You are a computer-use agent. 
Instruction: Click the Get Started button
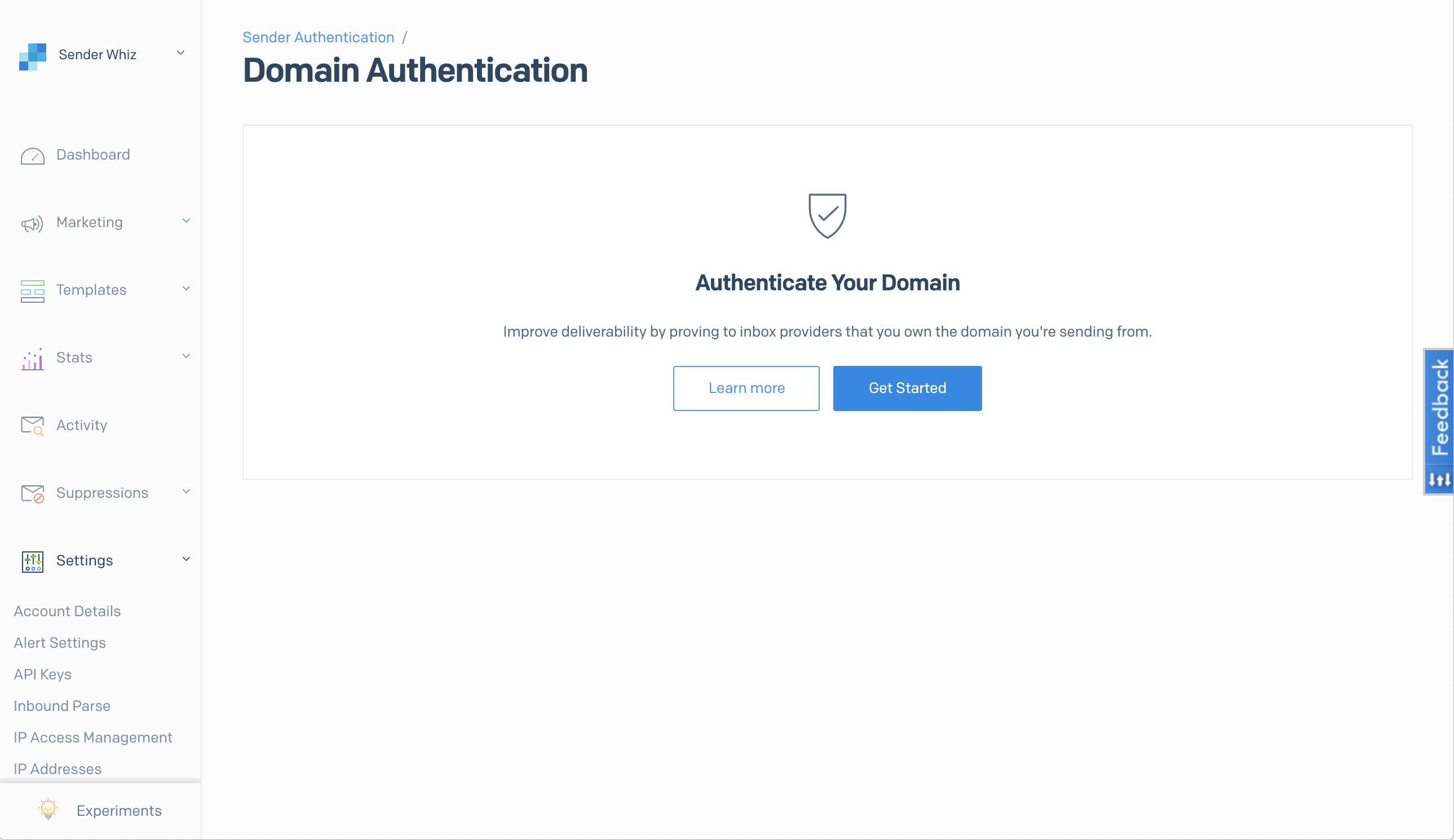click(907, 388)
